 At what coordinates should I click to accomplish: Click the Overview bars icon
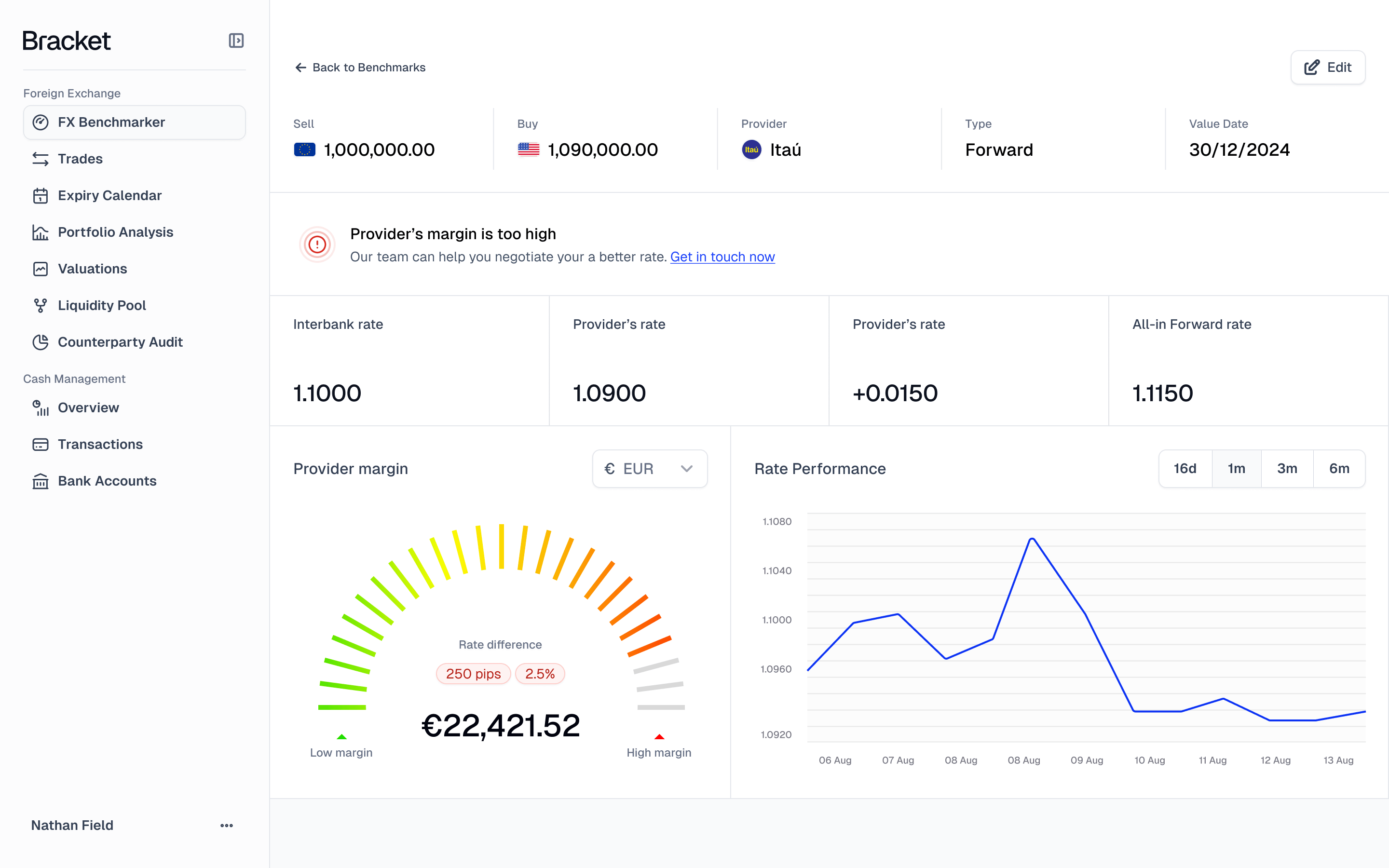click(x=40, y=407)
